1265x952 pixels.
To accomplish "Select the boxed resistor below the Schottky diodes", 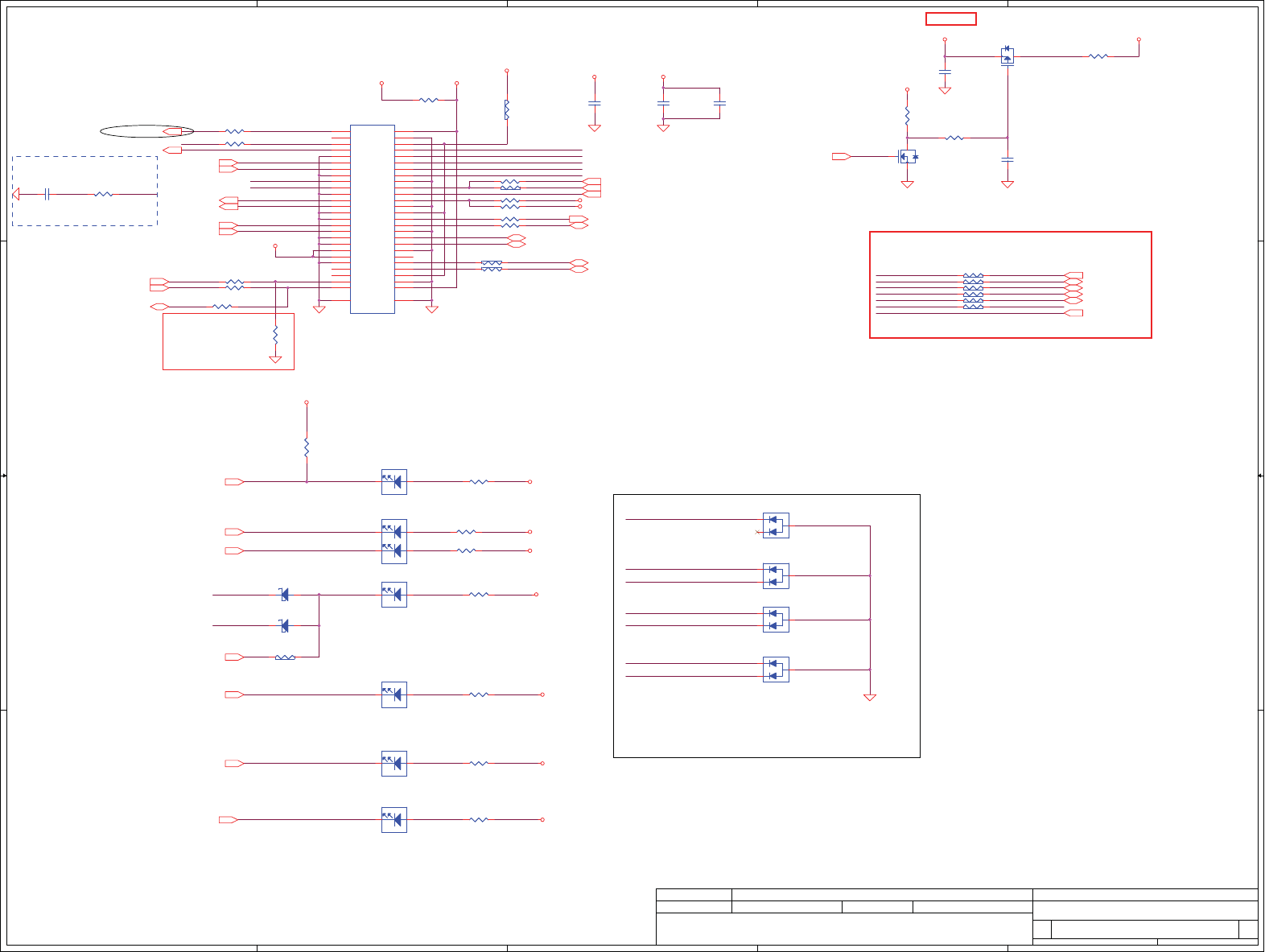I will click(285, 657).
